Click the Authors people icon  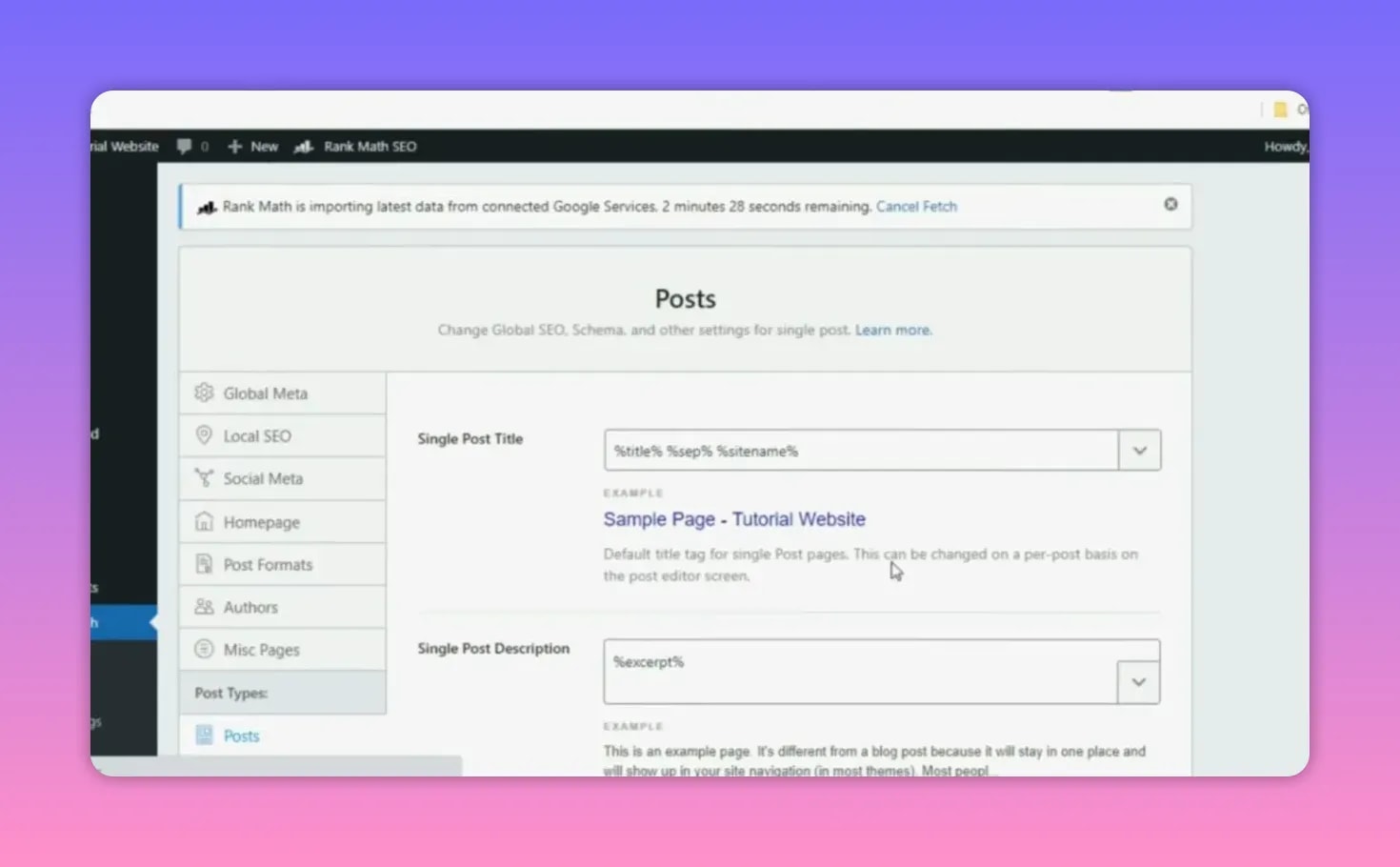(204, 607)
